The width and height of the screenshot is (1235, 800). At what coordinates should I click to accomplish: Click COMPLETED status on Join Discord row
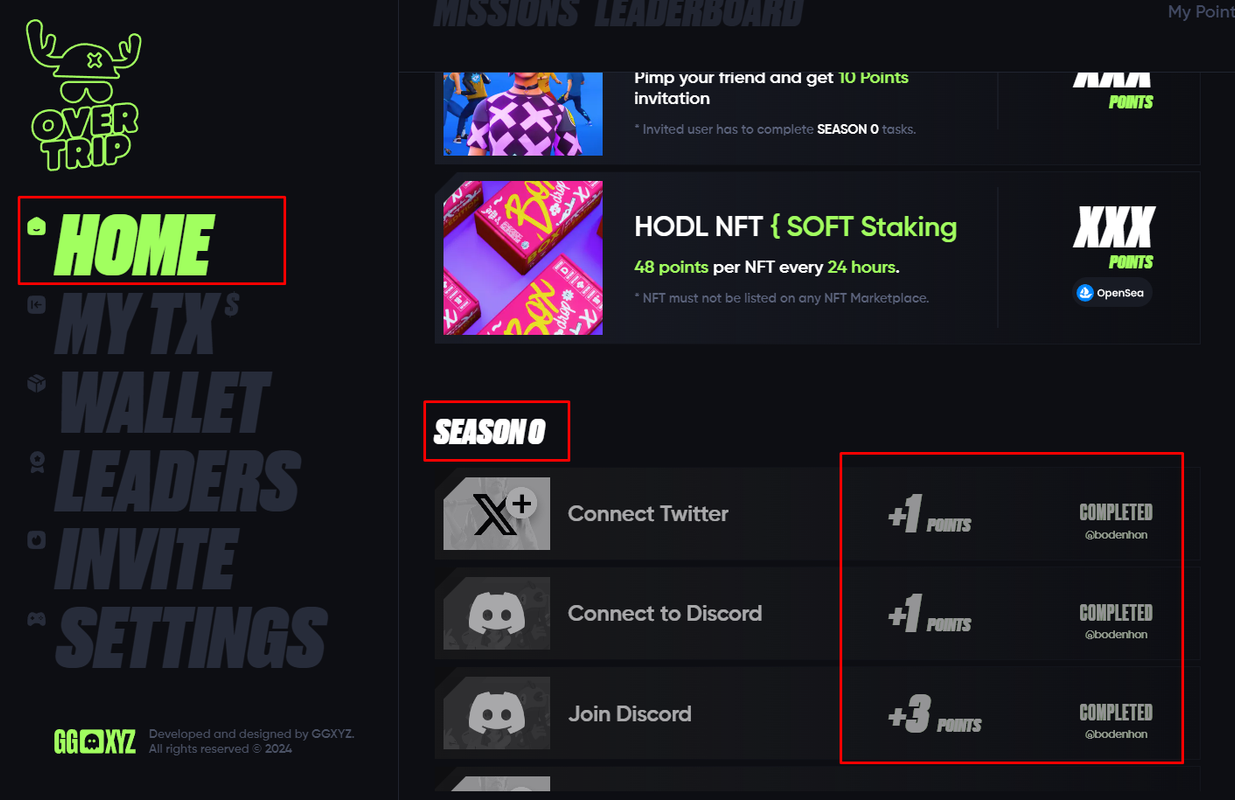coord(1116,712)
